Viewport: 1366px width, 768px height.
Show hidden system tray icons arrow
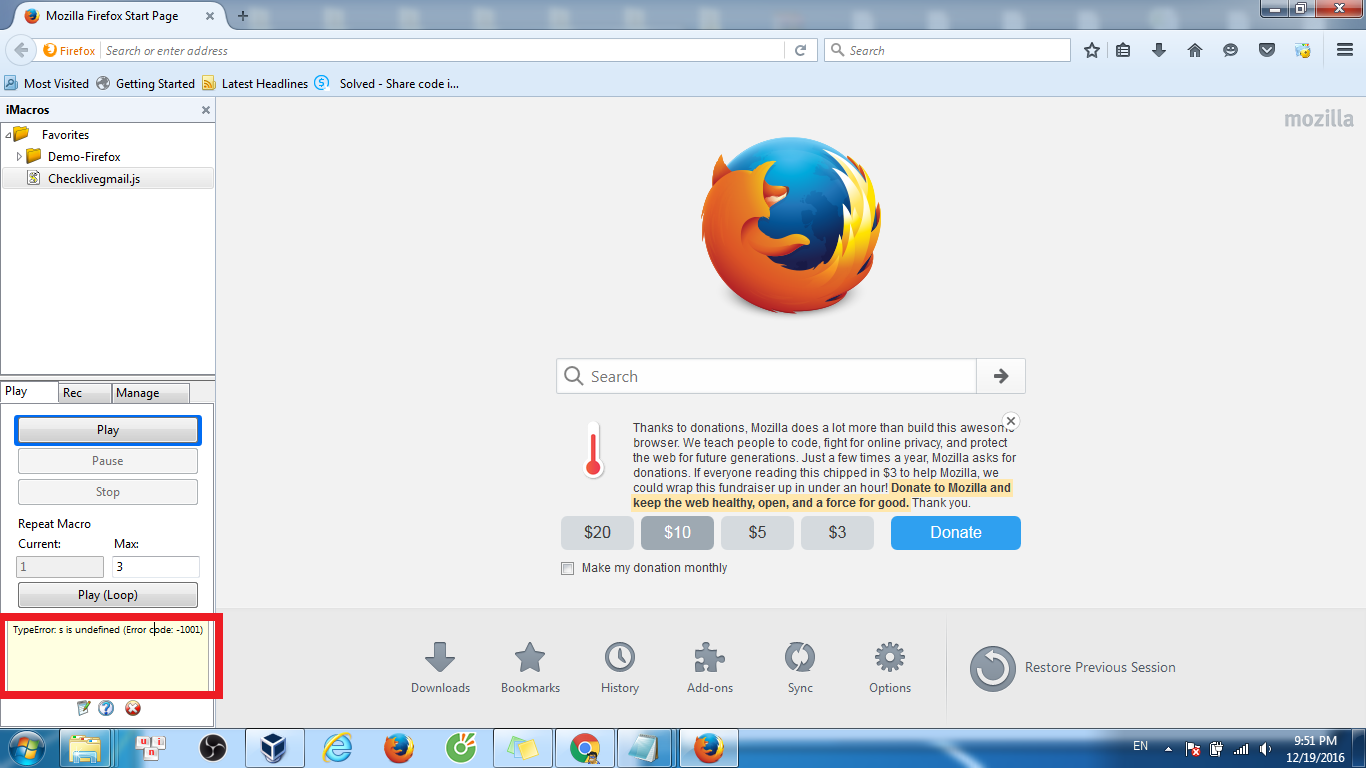click(x=1169, y=748)
